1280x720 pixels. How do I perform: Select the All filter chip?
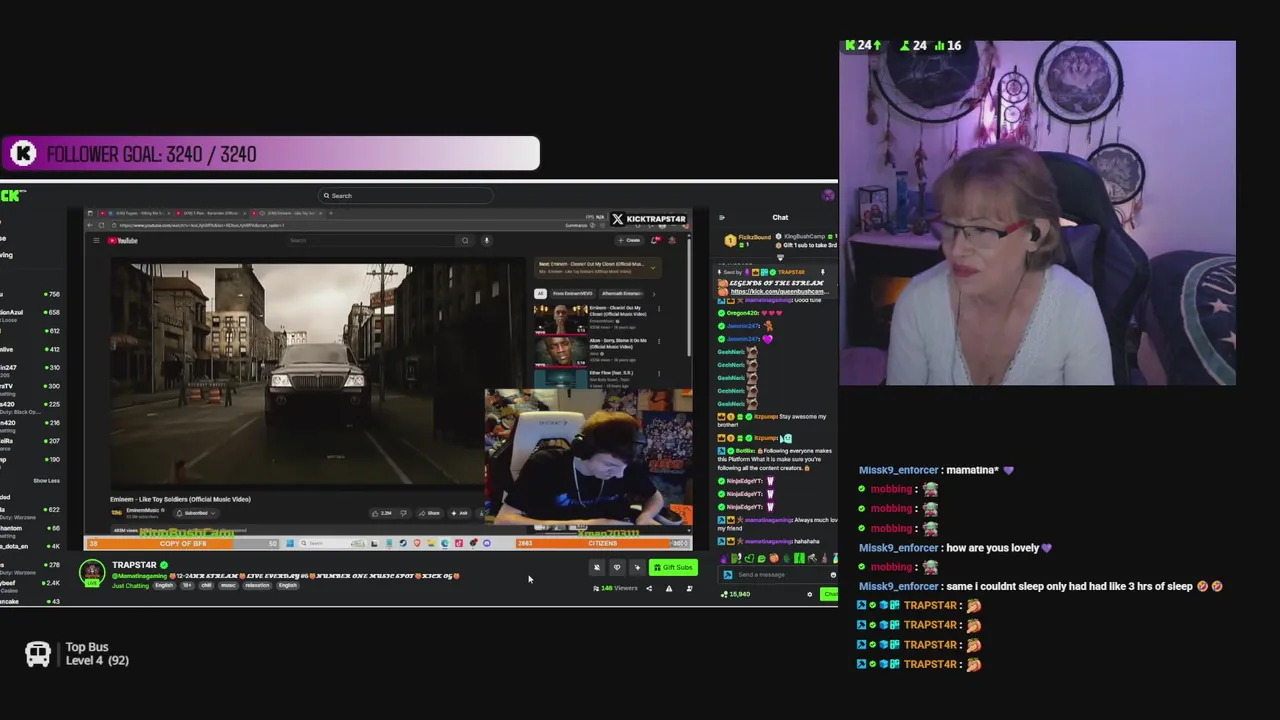coord(541,294)
